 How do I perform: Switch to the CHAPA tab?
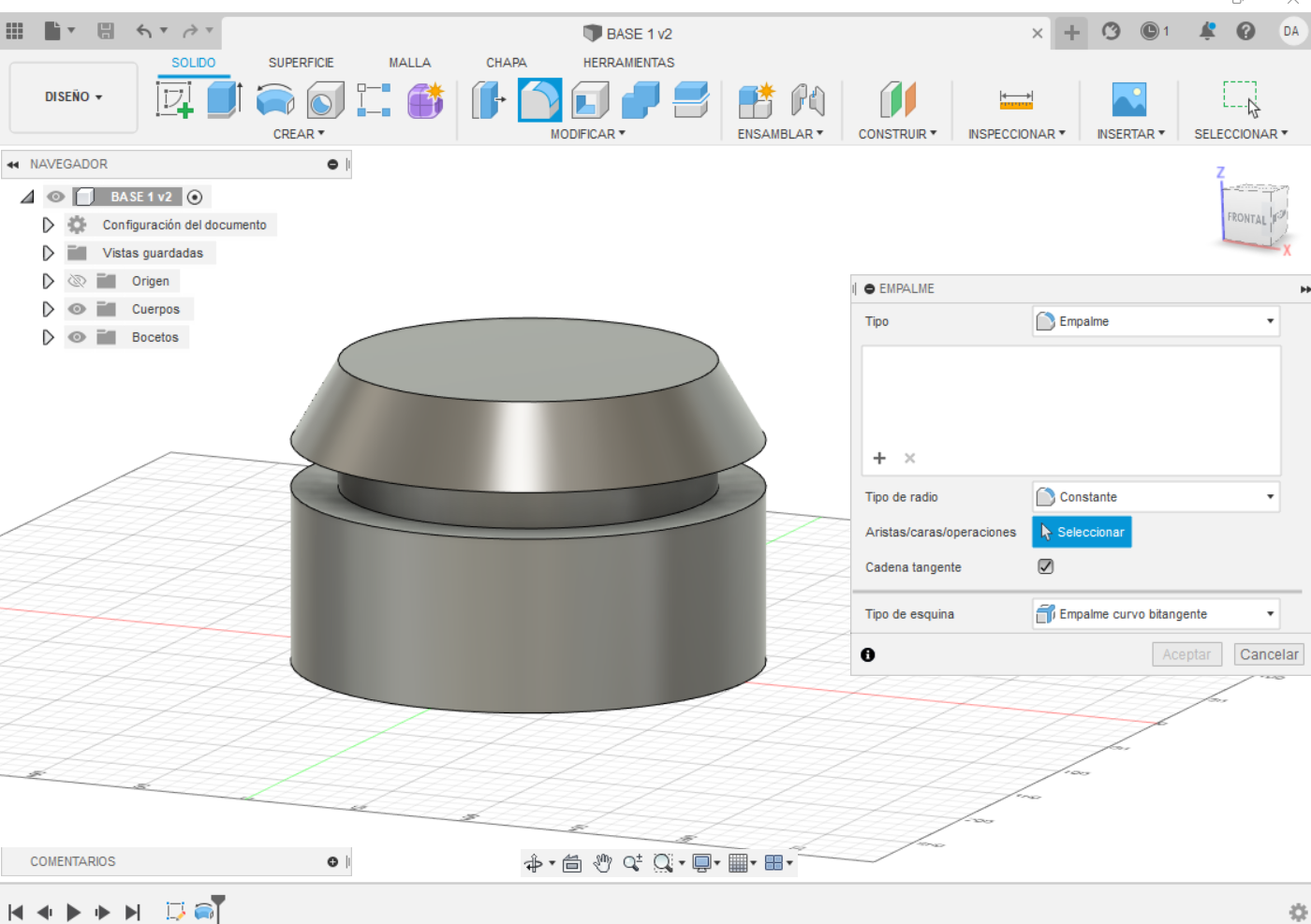point(507,63)
